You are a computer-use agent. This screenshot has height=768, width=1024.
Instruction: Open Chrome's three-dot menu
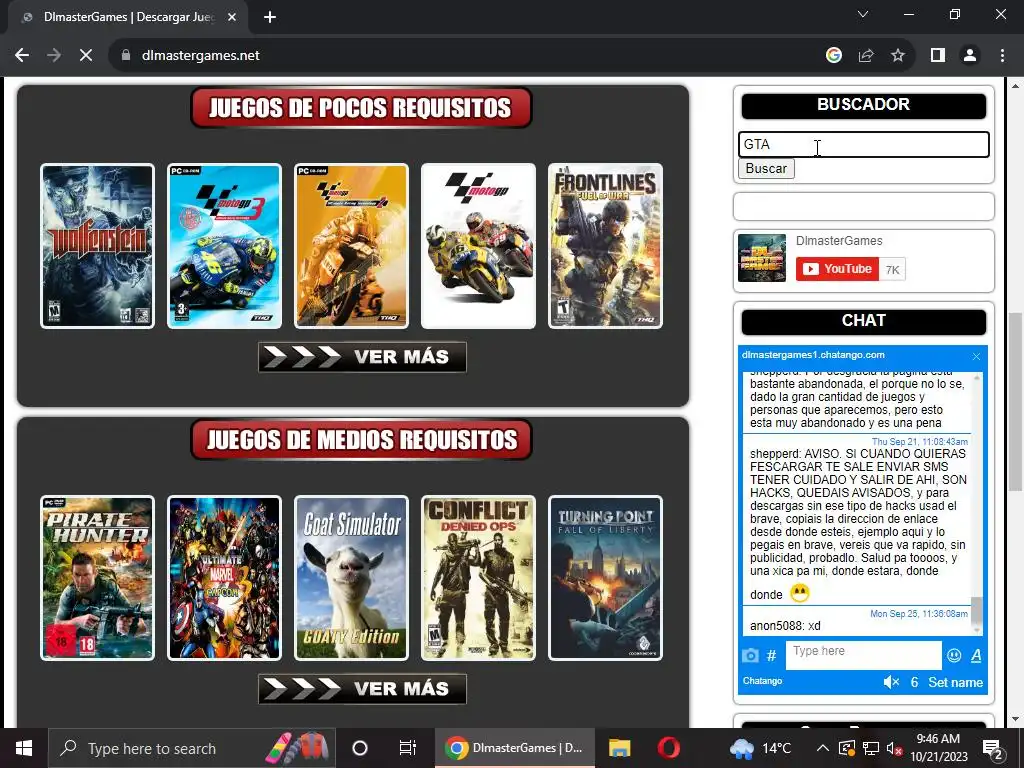point(1002,56)
